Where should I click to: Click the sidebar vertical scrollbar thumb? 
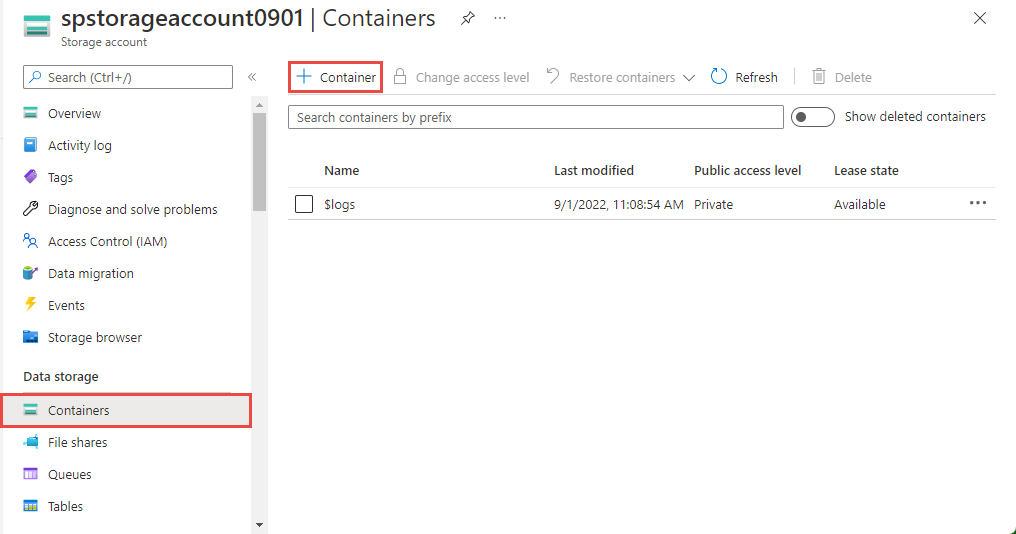(260, 160)
